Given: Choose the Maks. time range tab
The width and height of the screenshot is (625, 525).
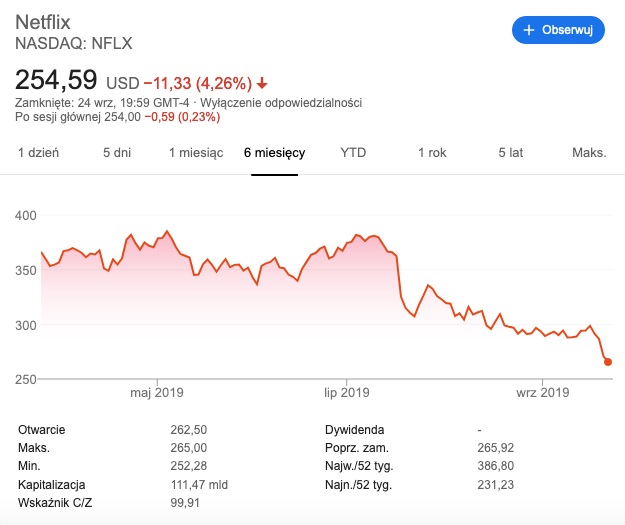Looking at the screenshot, I should click(589, 153).
